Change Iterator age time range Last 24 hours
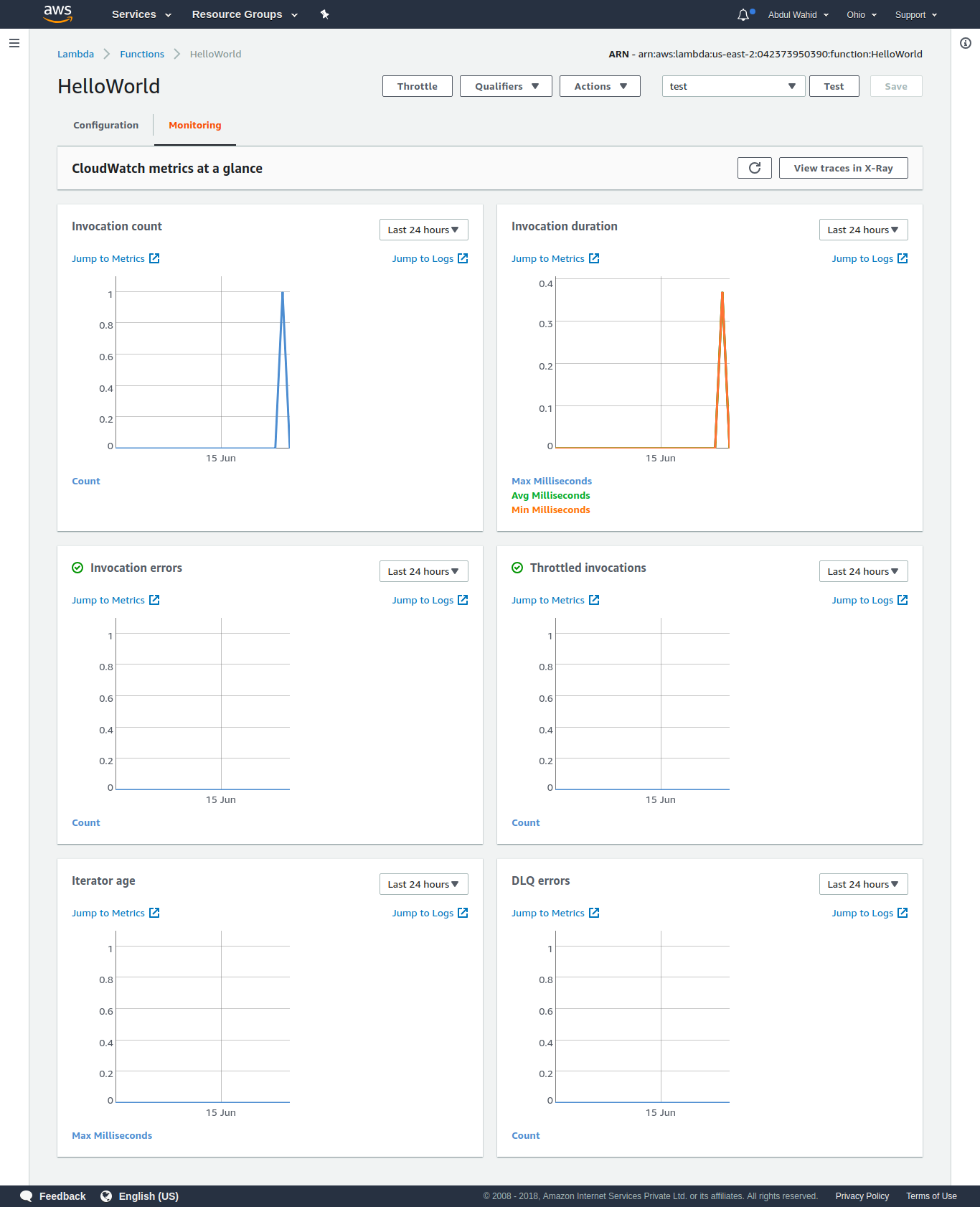 tap(423, 884)
